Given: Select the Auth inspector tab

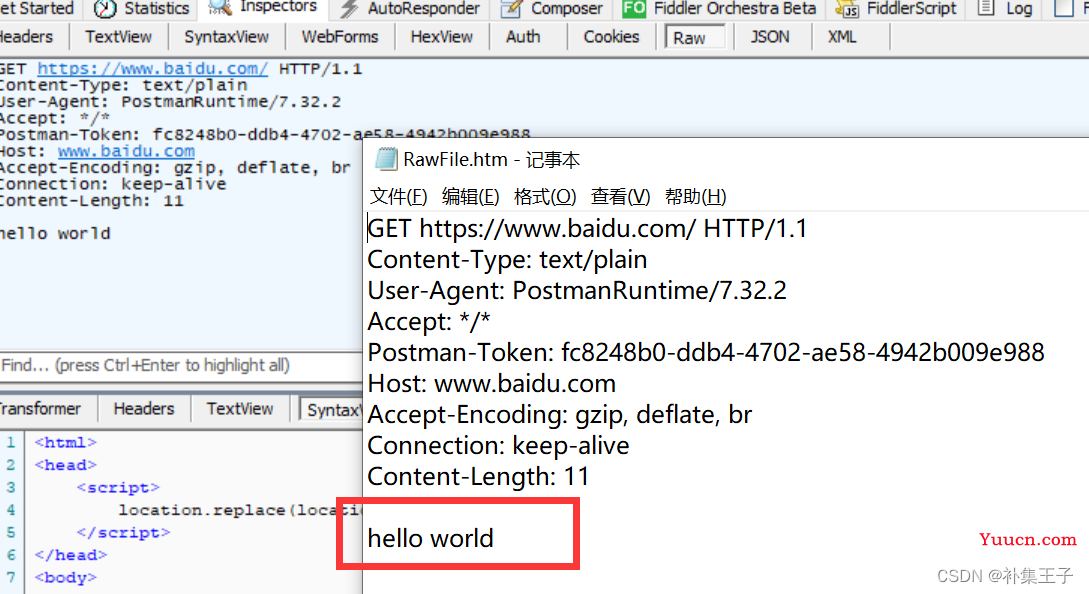Looking at the screenshot, I should point(523,37).
